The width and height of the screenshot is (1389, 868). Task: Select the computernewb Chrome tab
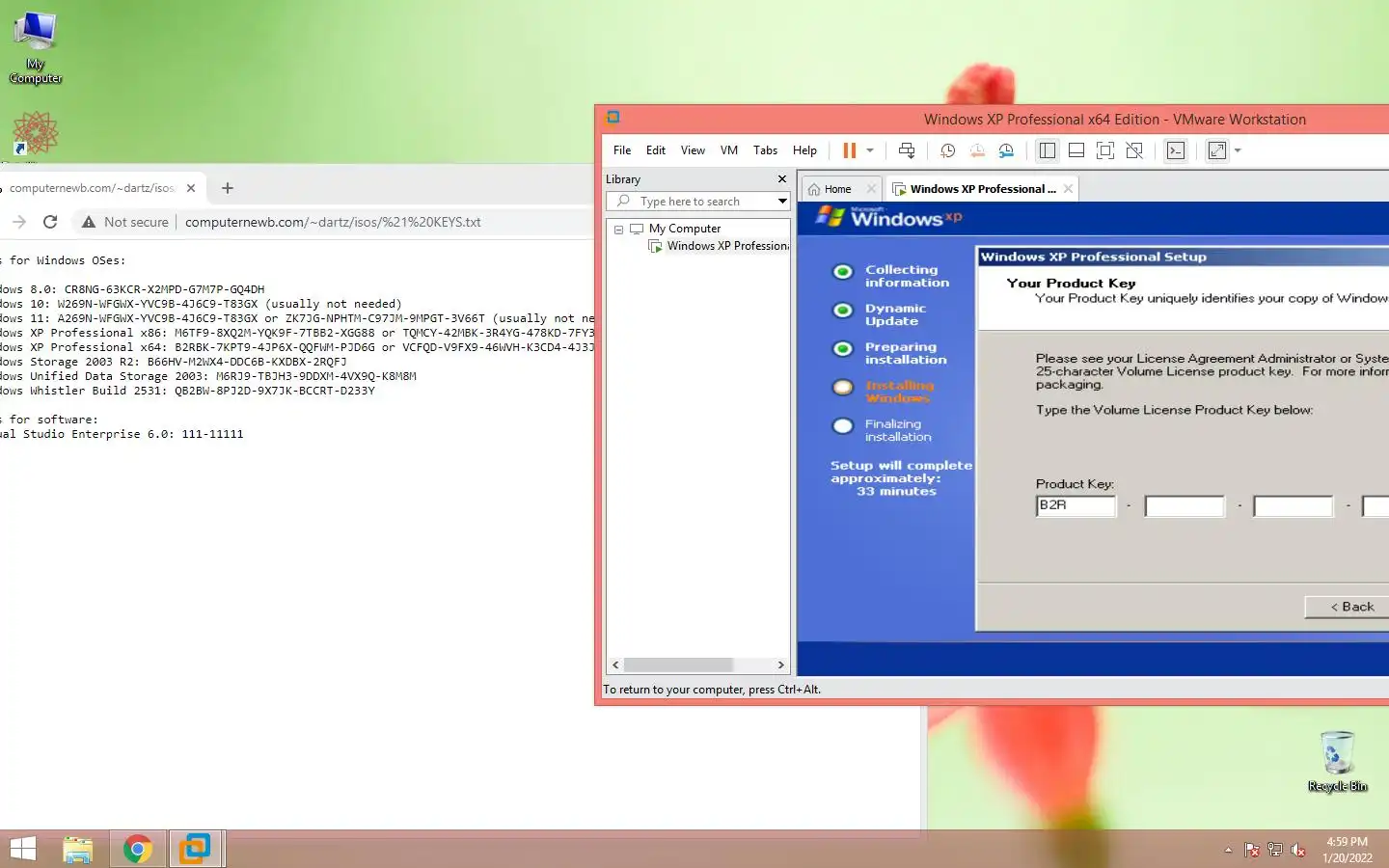pos(92,188)
